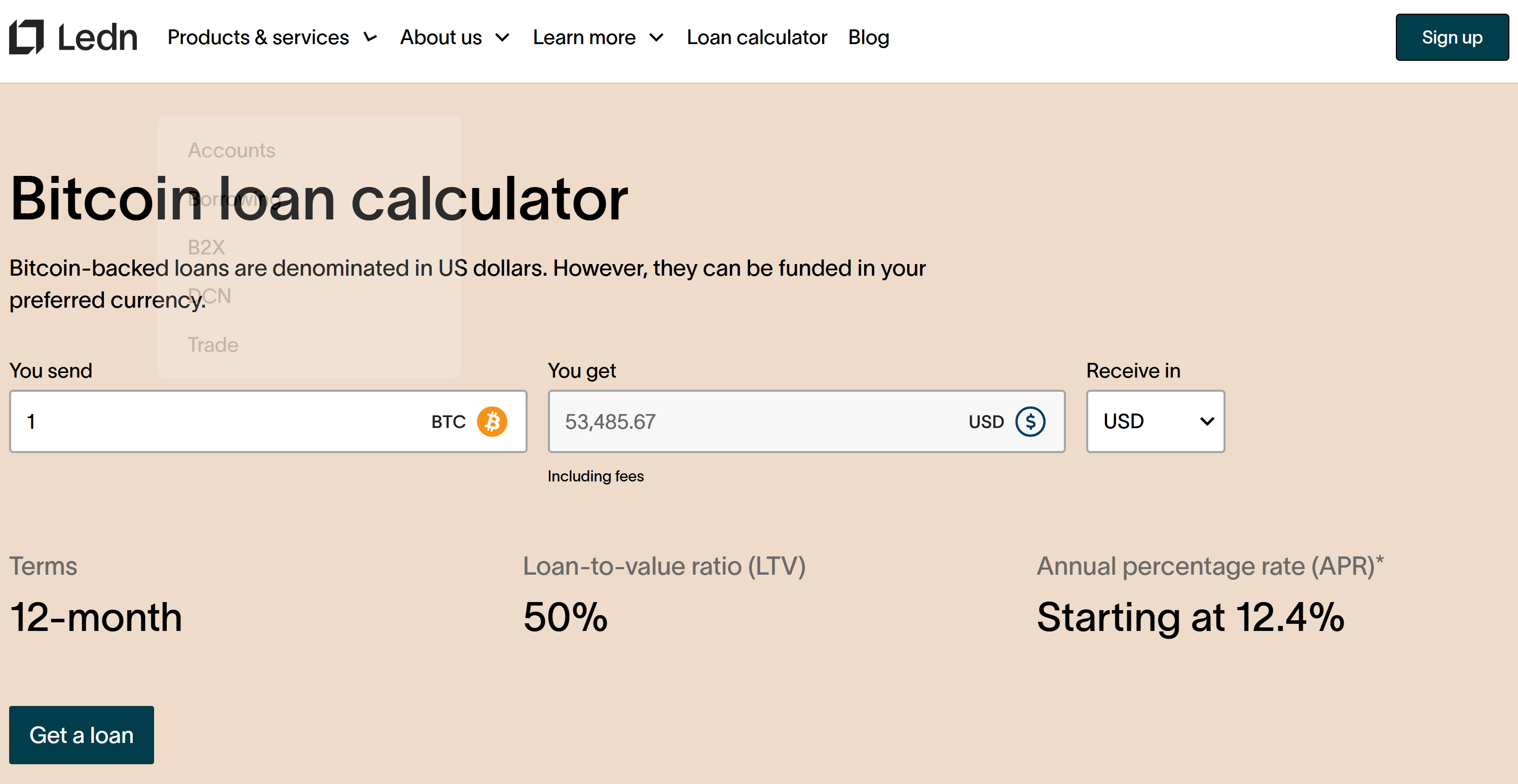1518x784 pixels.
Task: Select Accounts in the dropdown menu
Action: [x=232, y=150]
